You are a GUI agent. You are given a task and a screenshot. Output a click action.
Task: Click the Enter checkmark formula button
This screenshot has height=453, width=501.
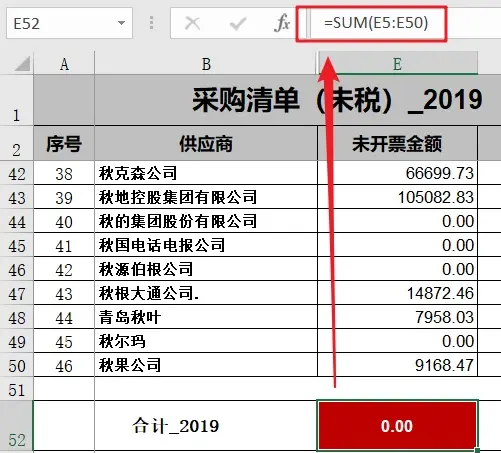pyautogui.click(x=238, y=23)
